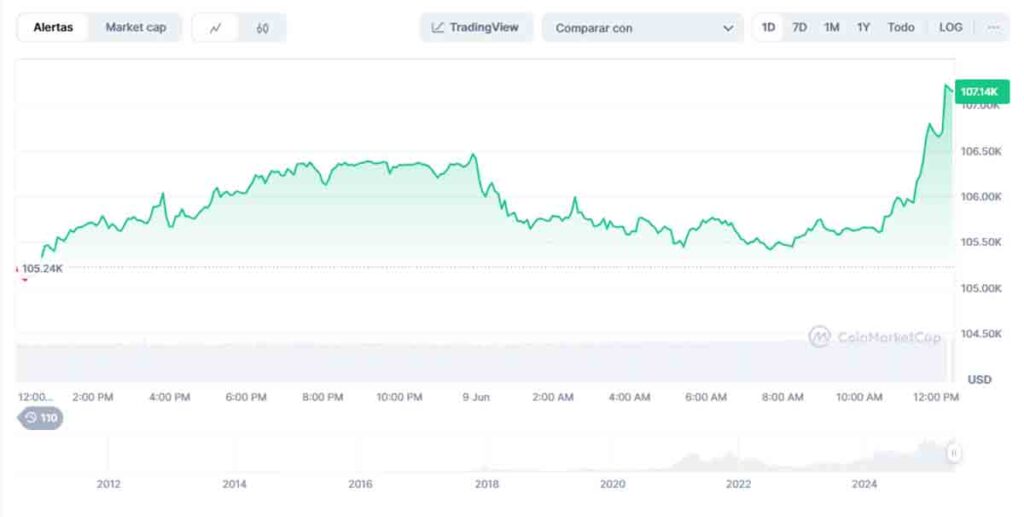This screenshot has height=517, width=1024.
Task: Choose the 1M time range
Action: [x=831, y=28]
